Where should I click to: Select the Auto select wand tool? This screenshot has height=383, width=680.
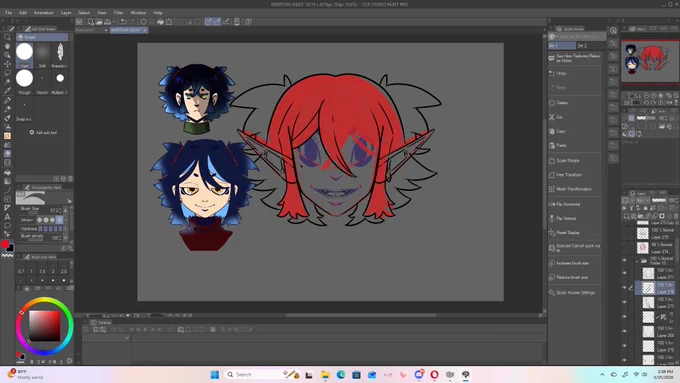7,82
